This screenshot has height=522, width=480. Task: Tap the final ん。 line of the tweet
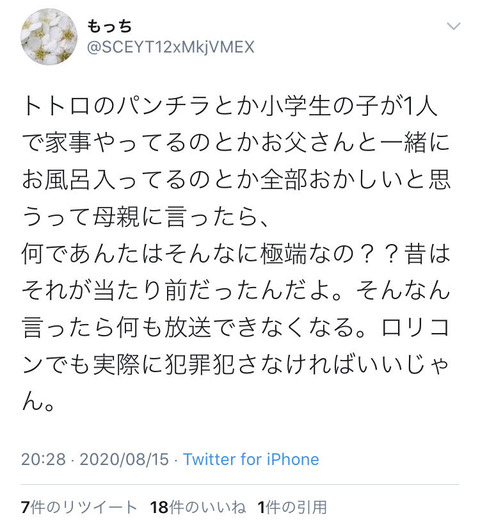pyautogui.click(x=38, y=402)
